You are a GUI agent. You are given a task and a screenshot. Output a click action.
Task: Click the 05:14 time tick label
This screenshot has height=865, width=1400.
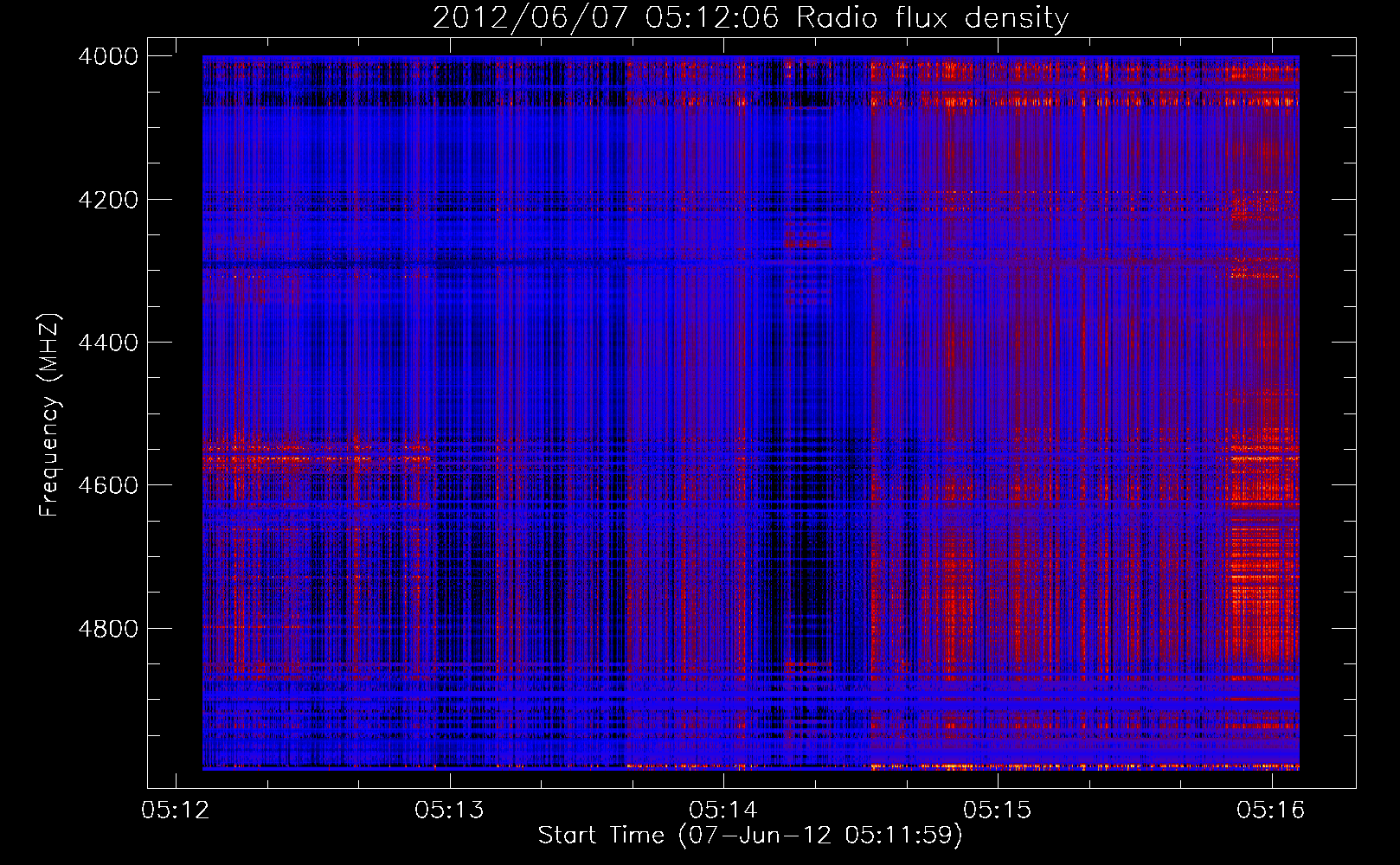(x=723, y=811)
